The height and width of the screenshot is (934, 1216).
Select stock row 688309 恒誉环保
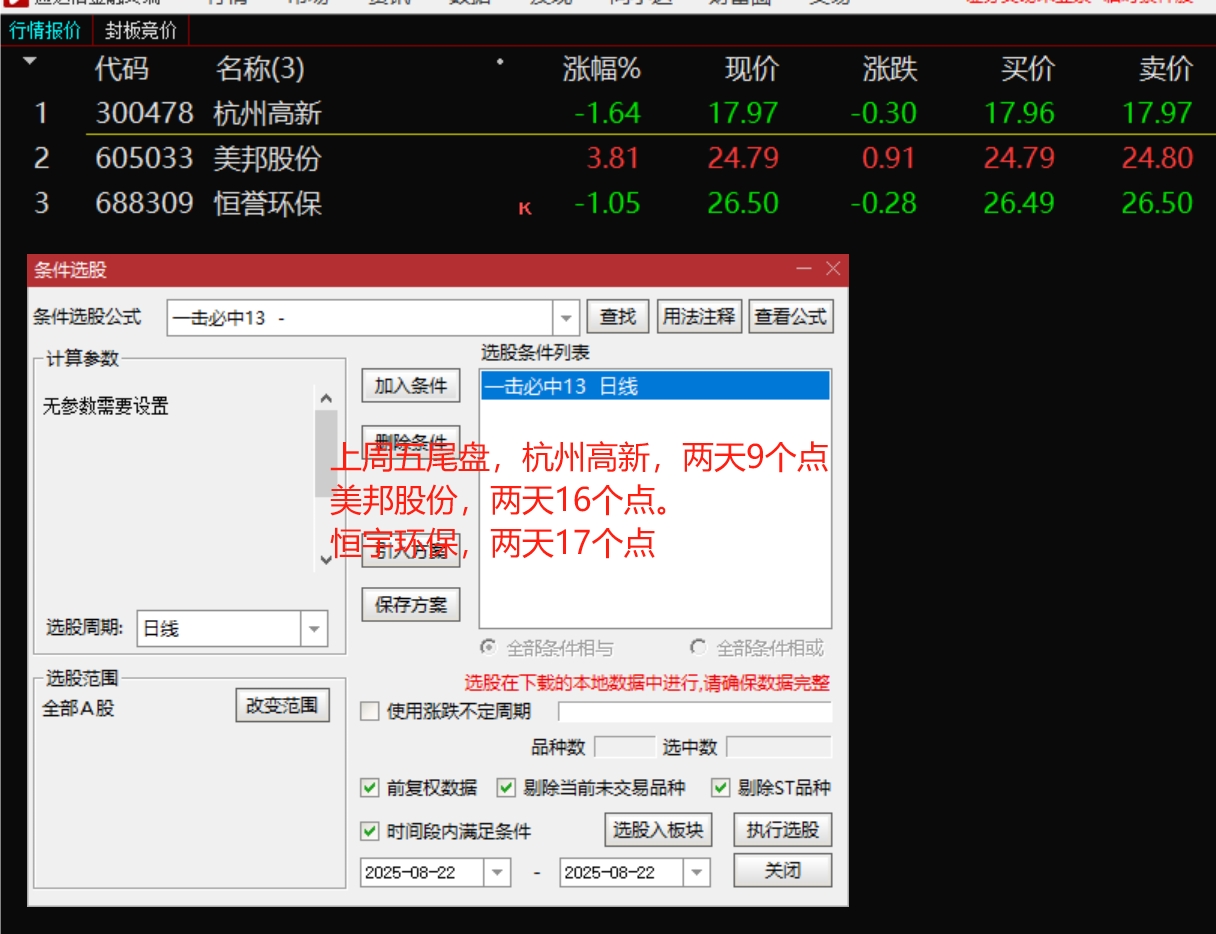coord(608,203)
